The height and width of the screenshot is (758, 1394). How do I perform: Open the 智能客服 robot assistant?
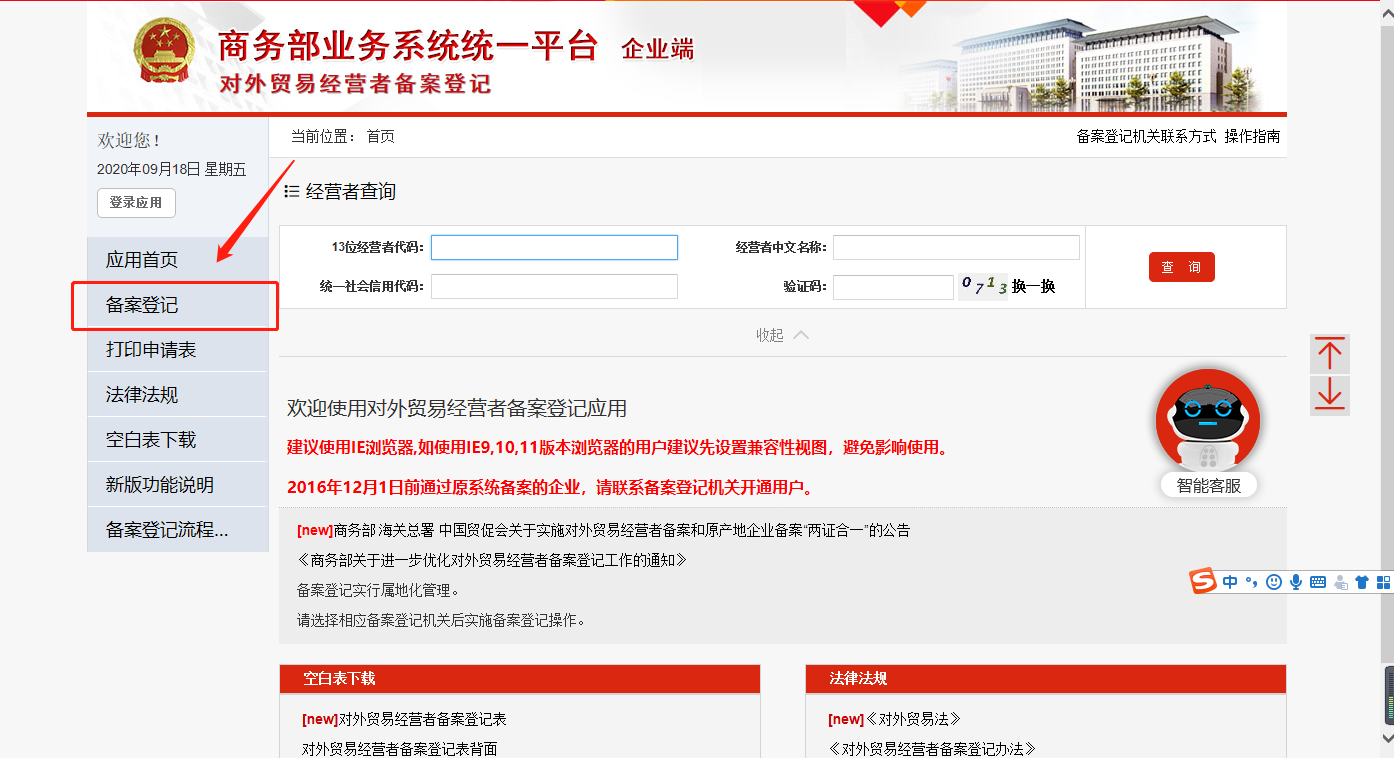(1208, 420)
